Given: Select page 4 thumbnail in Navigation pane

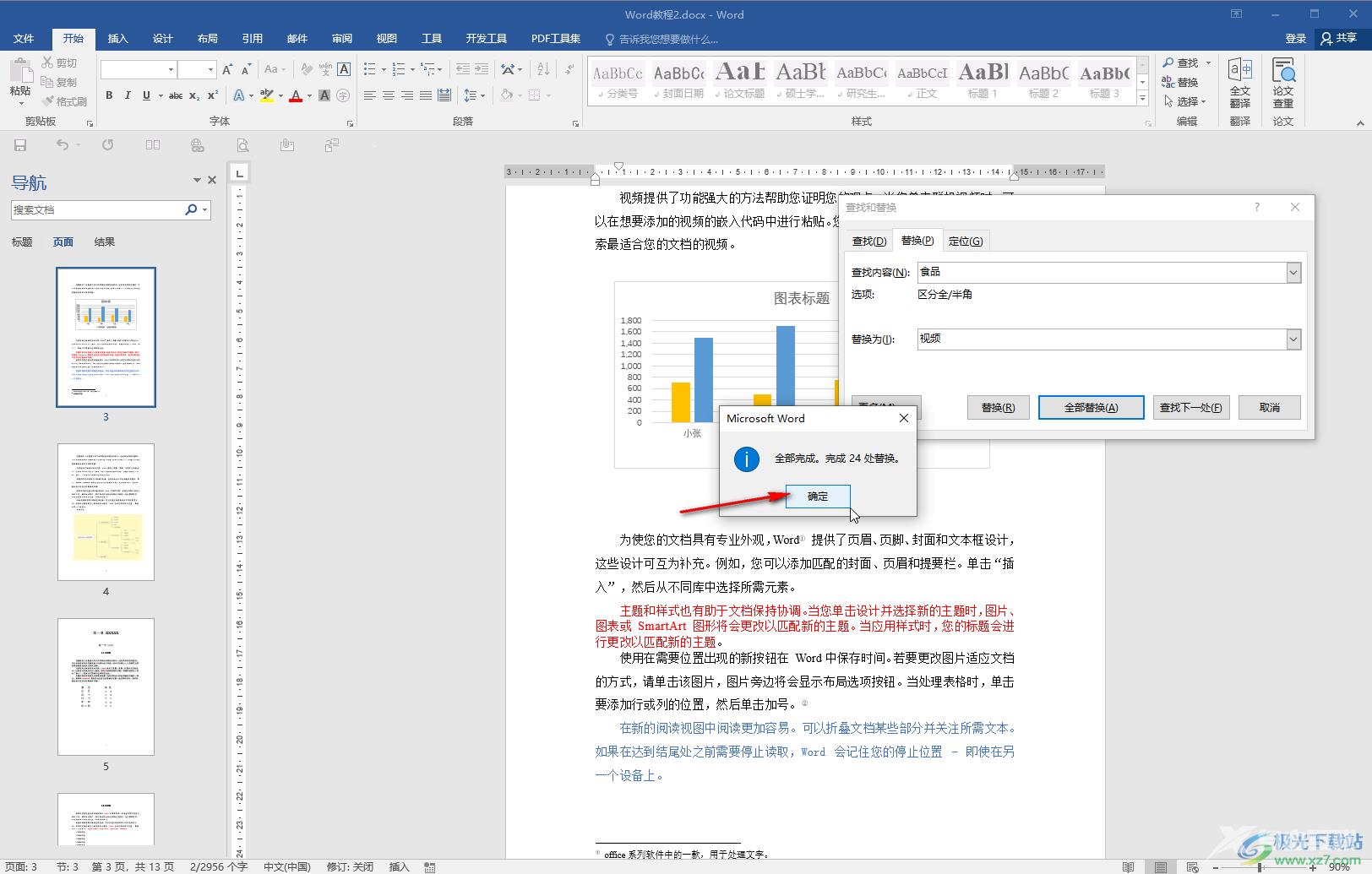Looking at the screenshot, I should (106, 512).
